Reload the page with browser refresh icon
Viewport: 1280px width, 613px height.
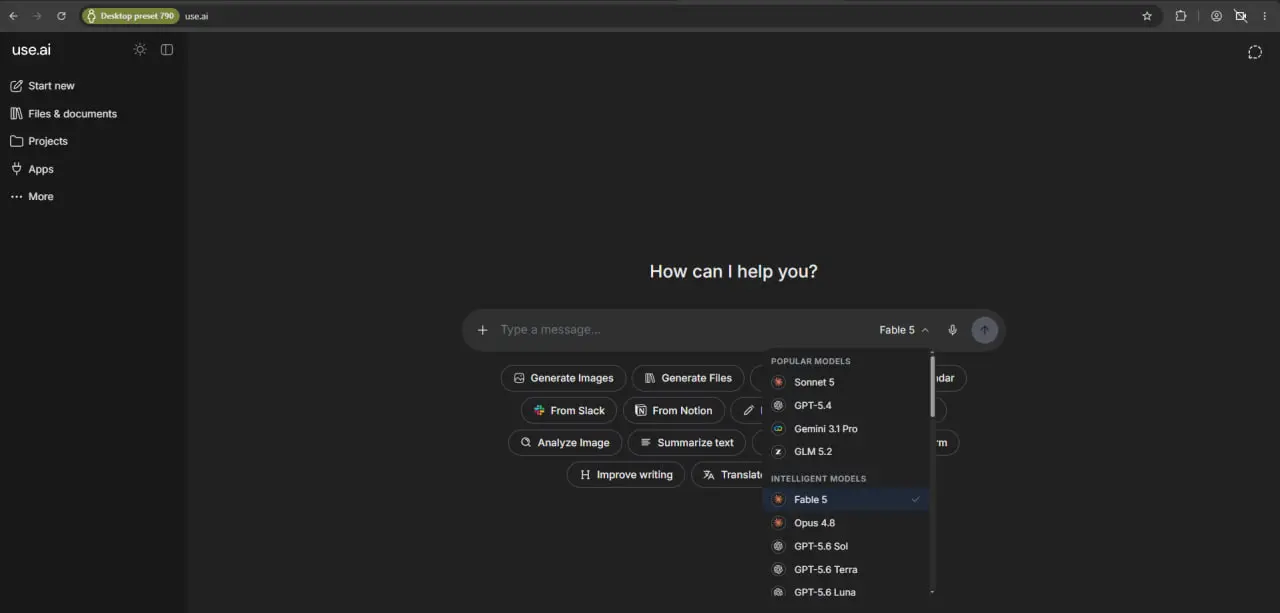pos(61,16)
